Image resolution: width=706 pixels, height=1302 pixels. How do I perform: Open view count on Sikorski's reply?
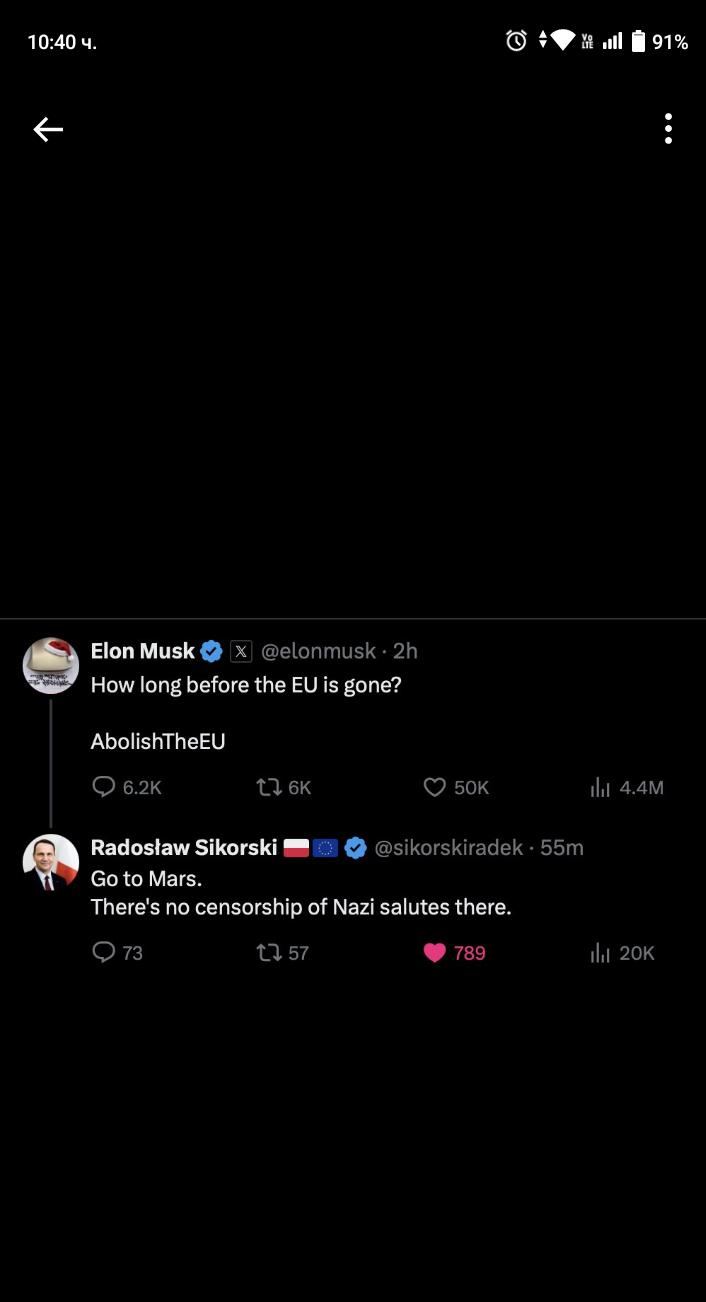coord(600,953)
